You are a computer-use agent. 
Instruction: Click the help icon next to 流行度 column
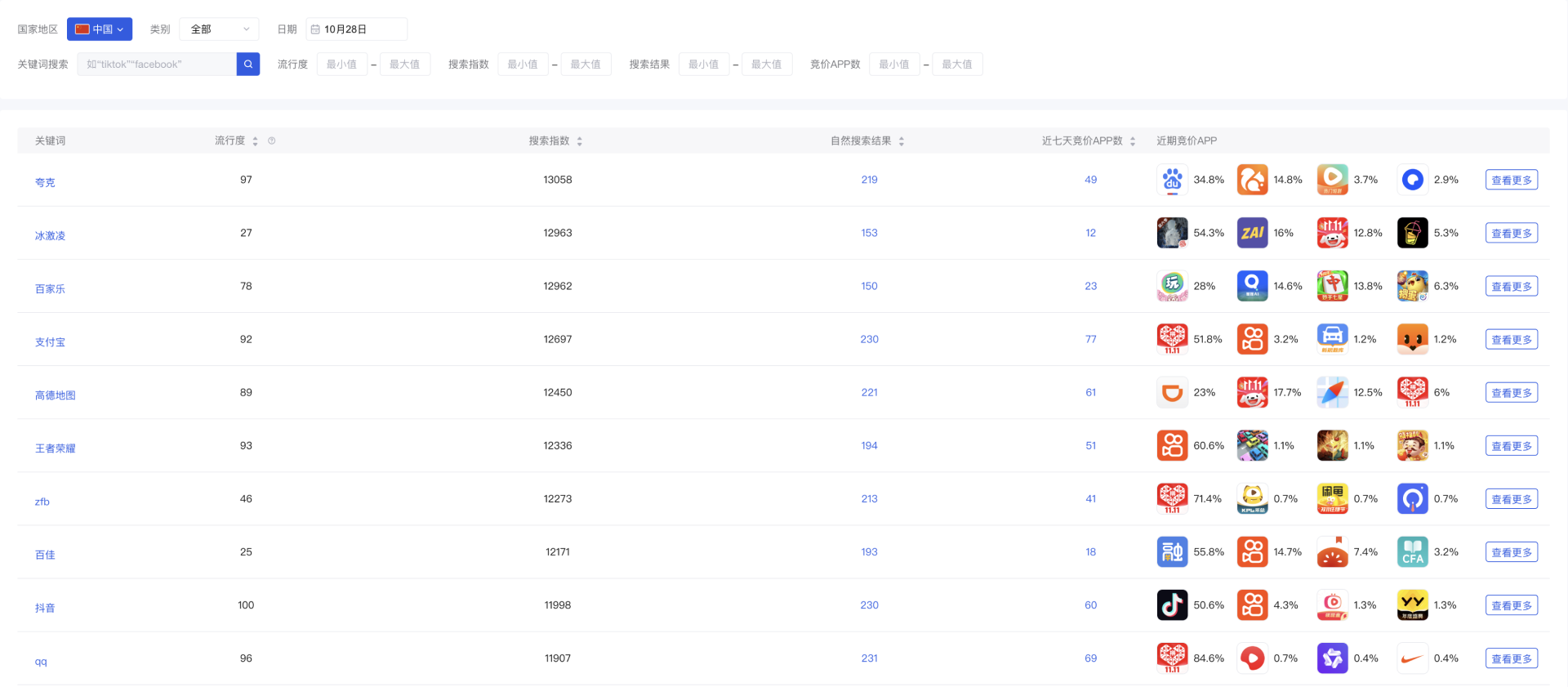272,141
